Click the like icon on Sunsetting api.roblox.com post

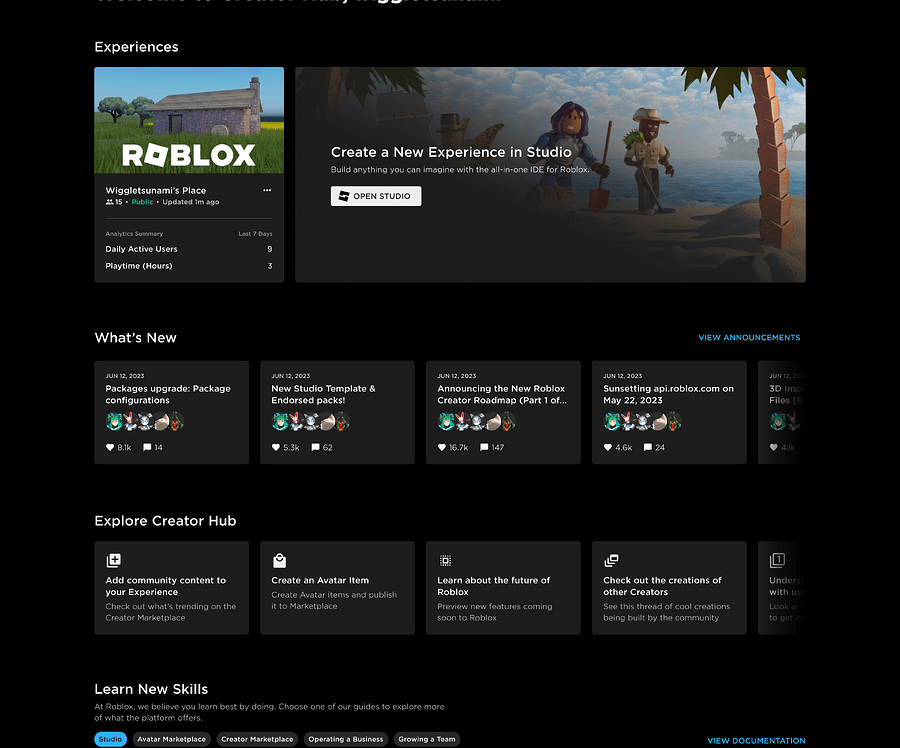click(606, 447)
